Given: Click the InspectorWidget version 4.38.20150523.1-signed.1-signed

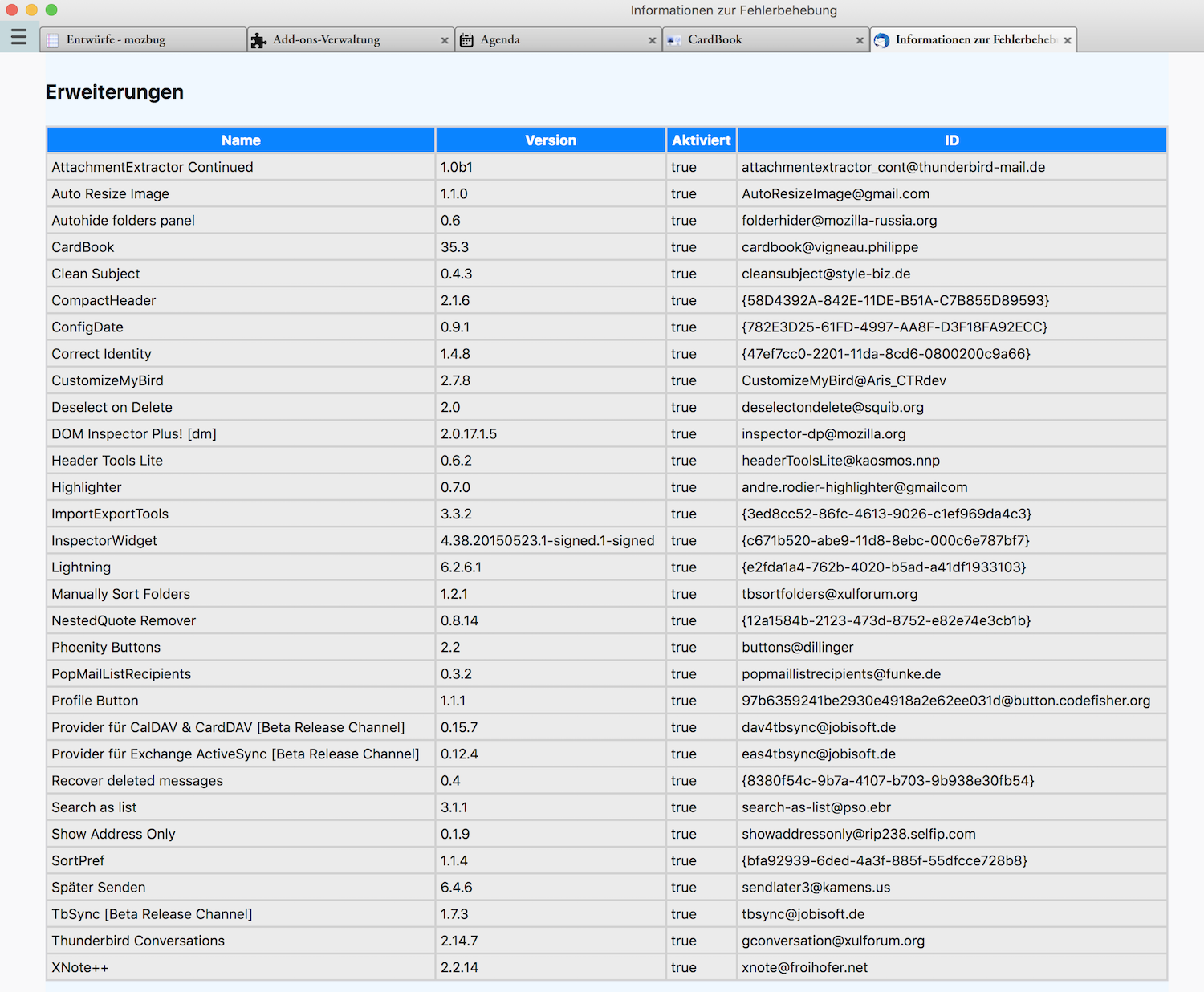Looking at the screenshot, I should [x=551, y=540].
